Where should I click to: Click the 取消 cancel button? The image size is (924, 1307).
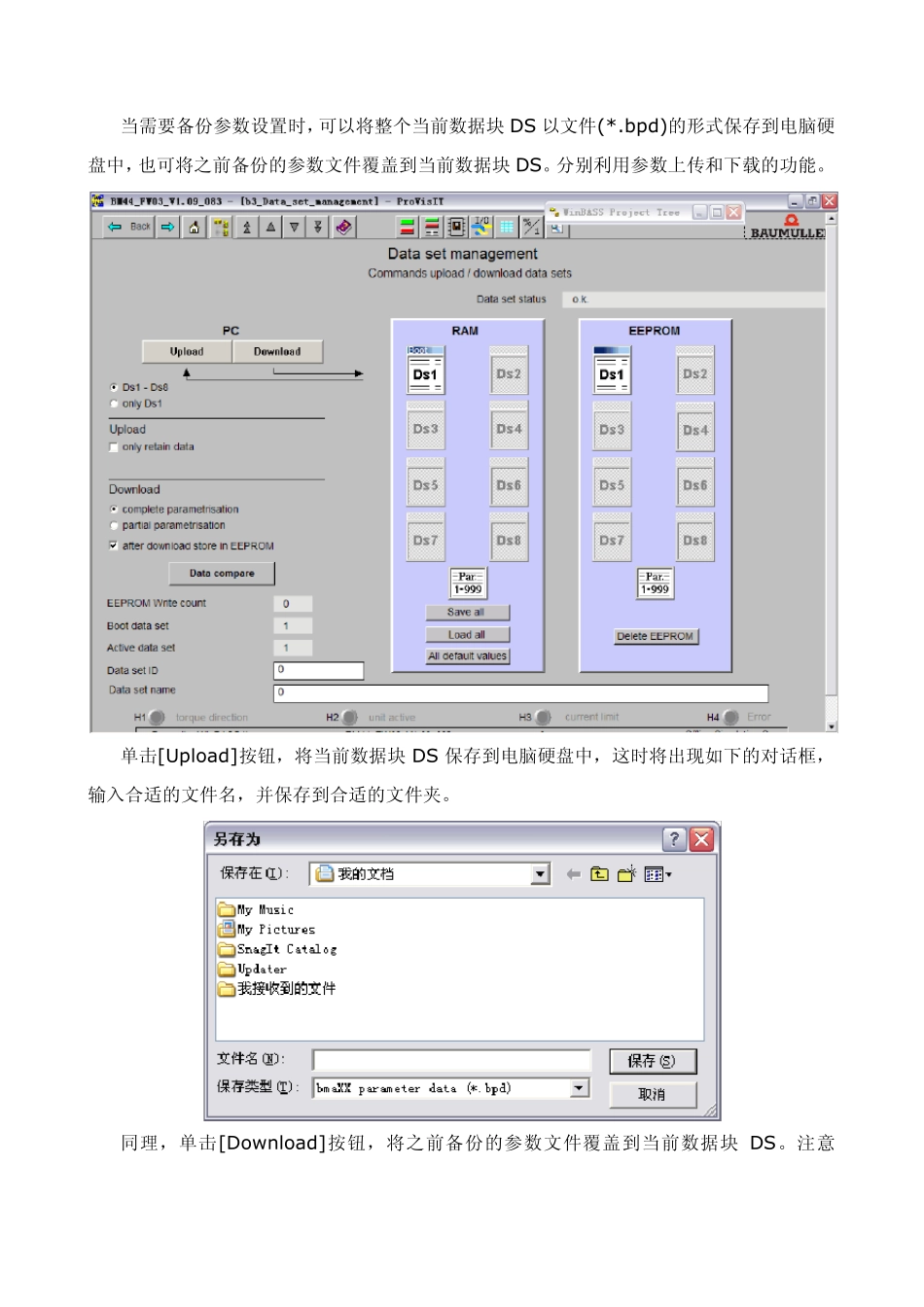click(x=653, y=1095)
